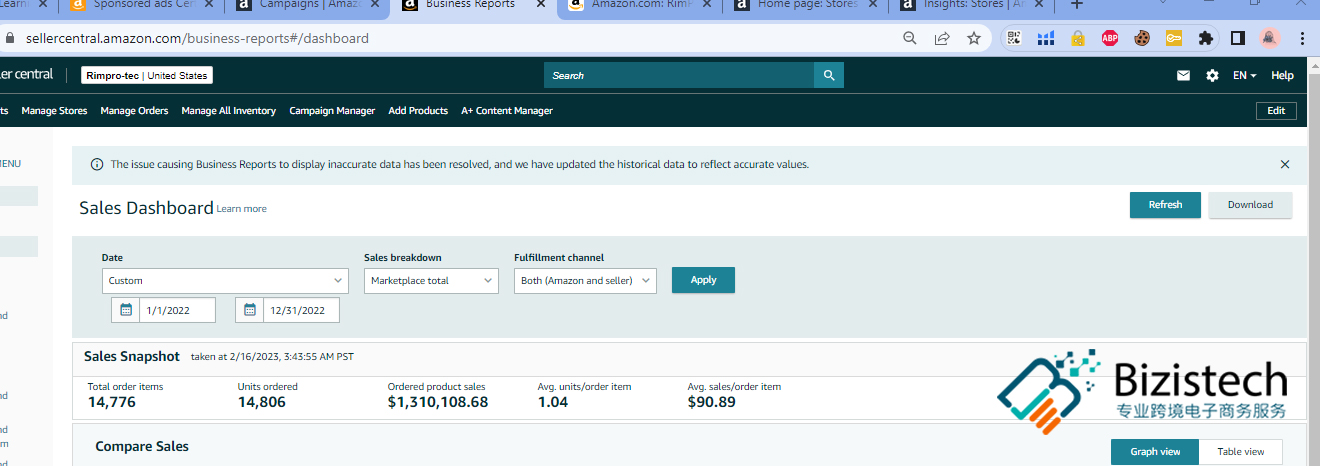Open the Fulfillment channel dropdown
The width and height of the screenshot is (1320, 466).
pyautogui.click(x=585, y=281)
